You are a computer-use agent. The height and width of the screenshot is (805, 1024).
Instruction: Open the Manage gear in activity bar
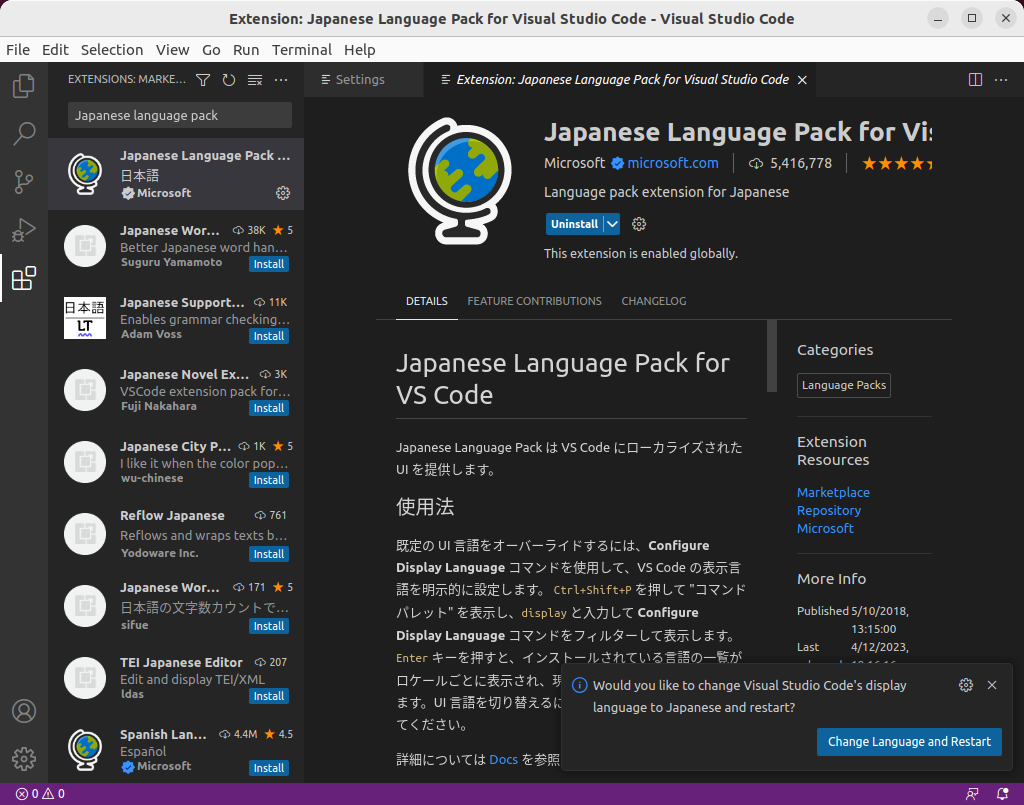pyautogui.click(x=24, y=759)
